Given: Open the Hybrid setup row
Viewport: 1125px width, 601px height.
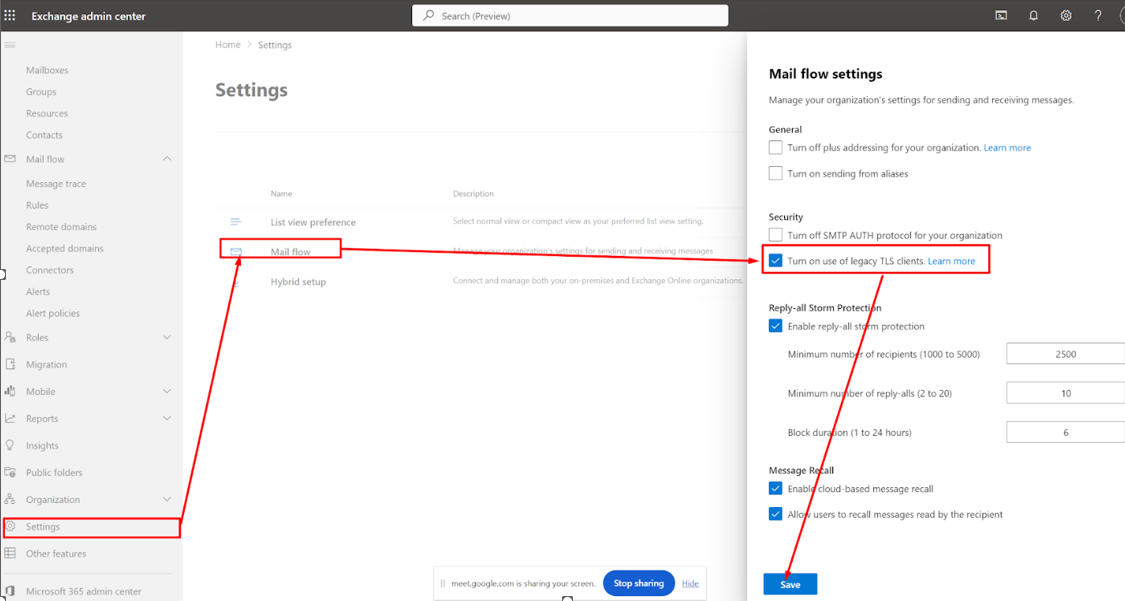Looking at the screenshot, I should [481, 281].
